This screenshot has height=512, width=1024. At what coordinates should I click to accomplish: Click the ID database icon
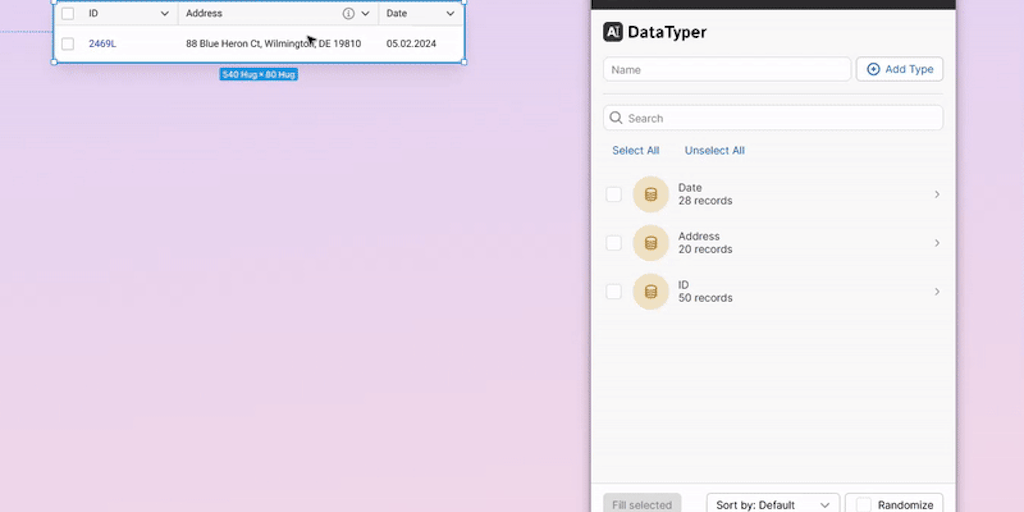click(x=651, y=291)
